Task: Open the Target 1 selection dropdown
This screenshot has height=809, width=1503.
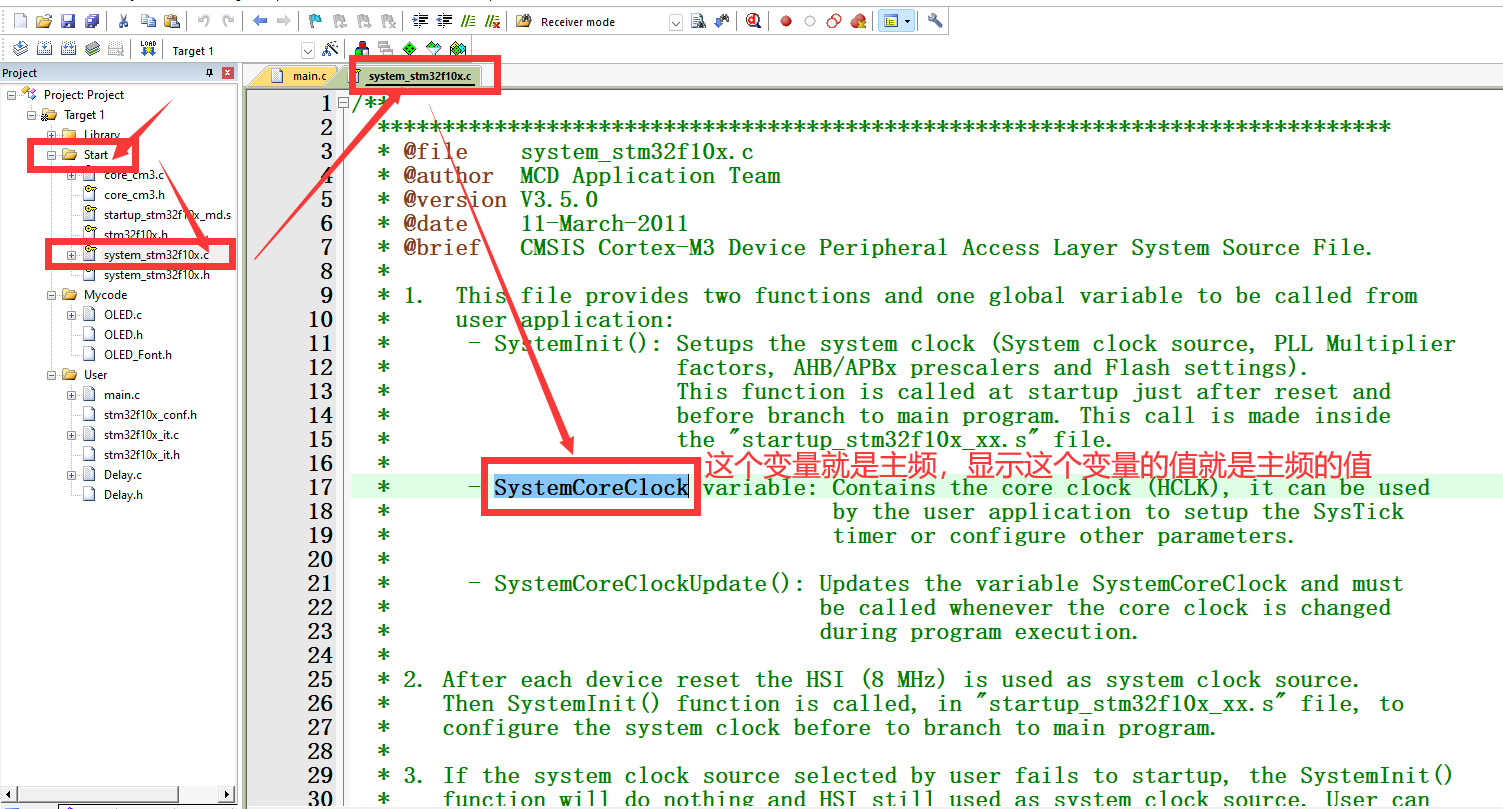Action: [x=308, y=50]
